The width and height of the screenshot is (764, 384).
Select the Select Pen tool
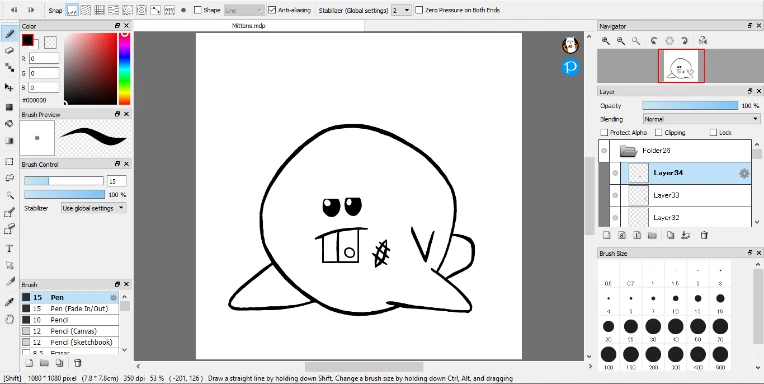click(9, 212)
